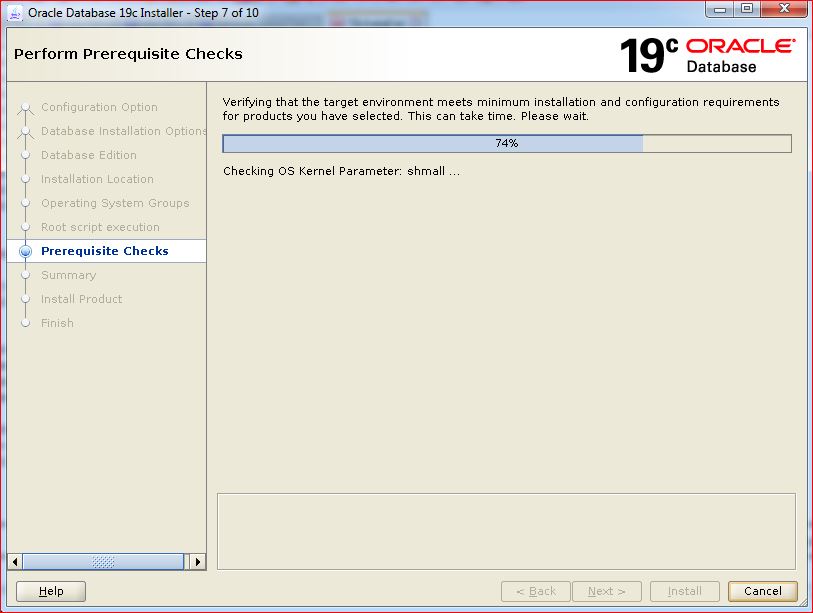
Task: Cancel the Oracle installation
Action: point(762,591)
